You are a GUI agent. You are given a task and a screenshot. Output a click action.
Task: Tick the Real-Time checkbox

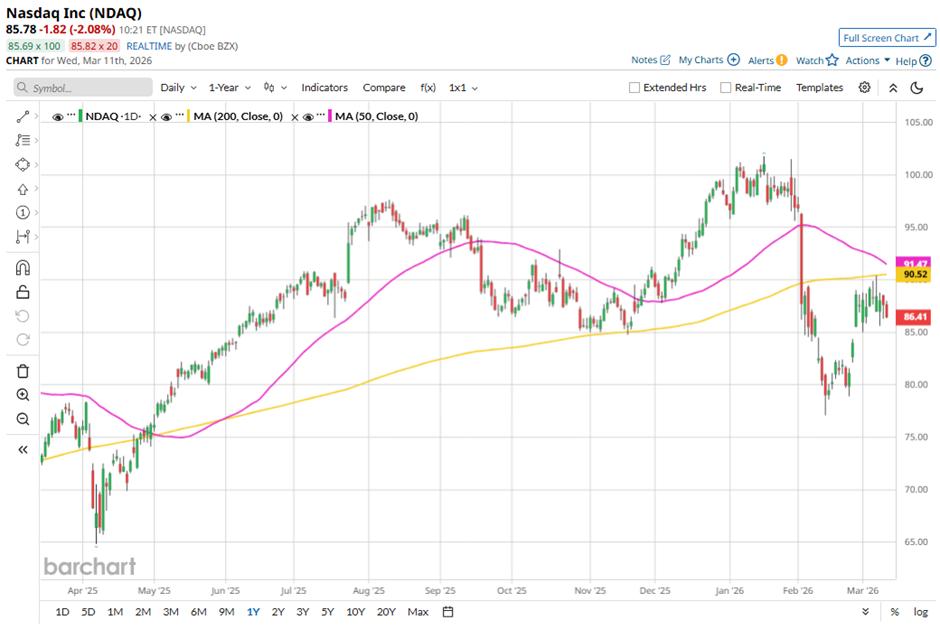tap(726, 88)
